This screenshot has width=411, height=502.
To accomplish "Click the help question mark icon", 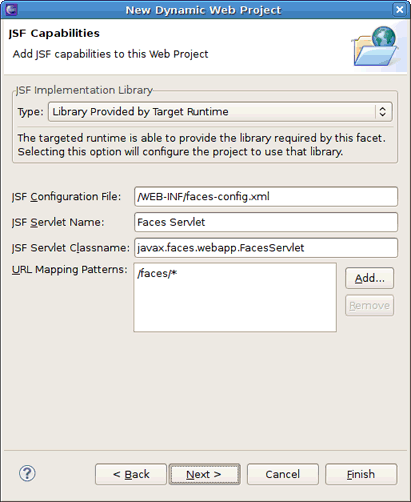I will [27, 473].
